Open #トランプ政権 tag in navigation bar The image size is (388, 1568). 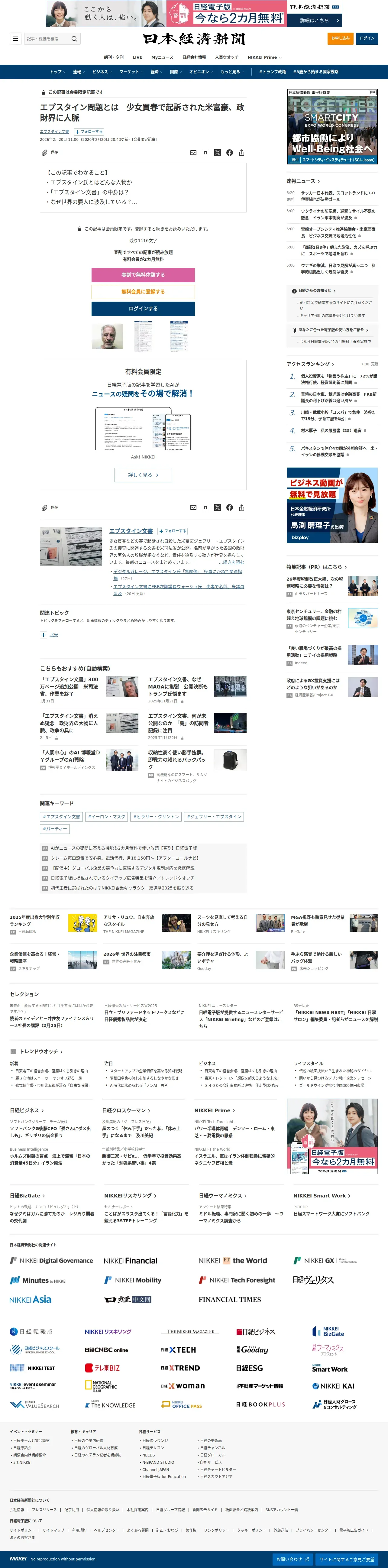(x=273, y=72)
